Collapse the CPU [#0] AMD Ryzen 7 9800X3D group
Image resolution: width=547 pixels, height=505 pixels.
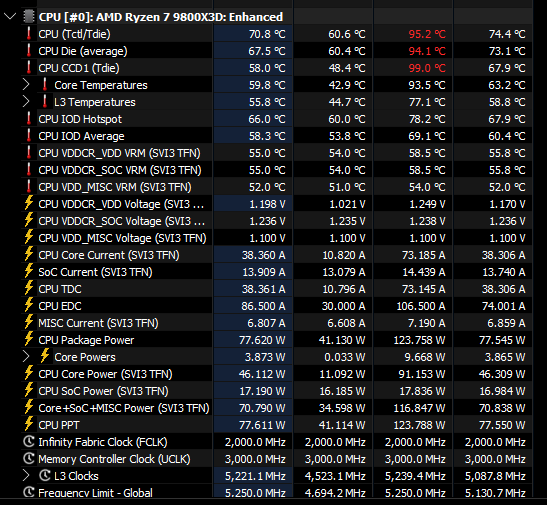point(10,16)
